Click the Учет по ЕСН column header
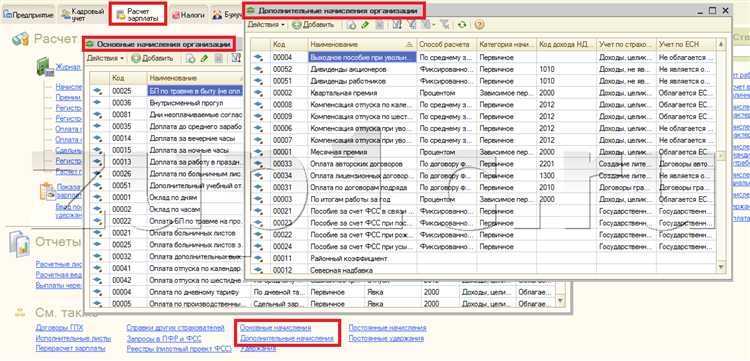 click(x=686, y=44)
